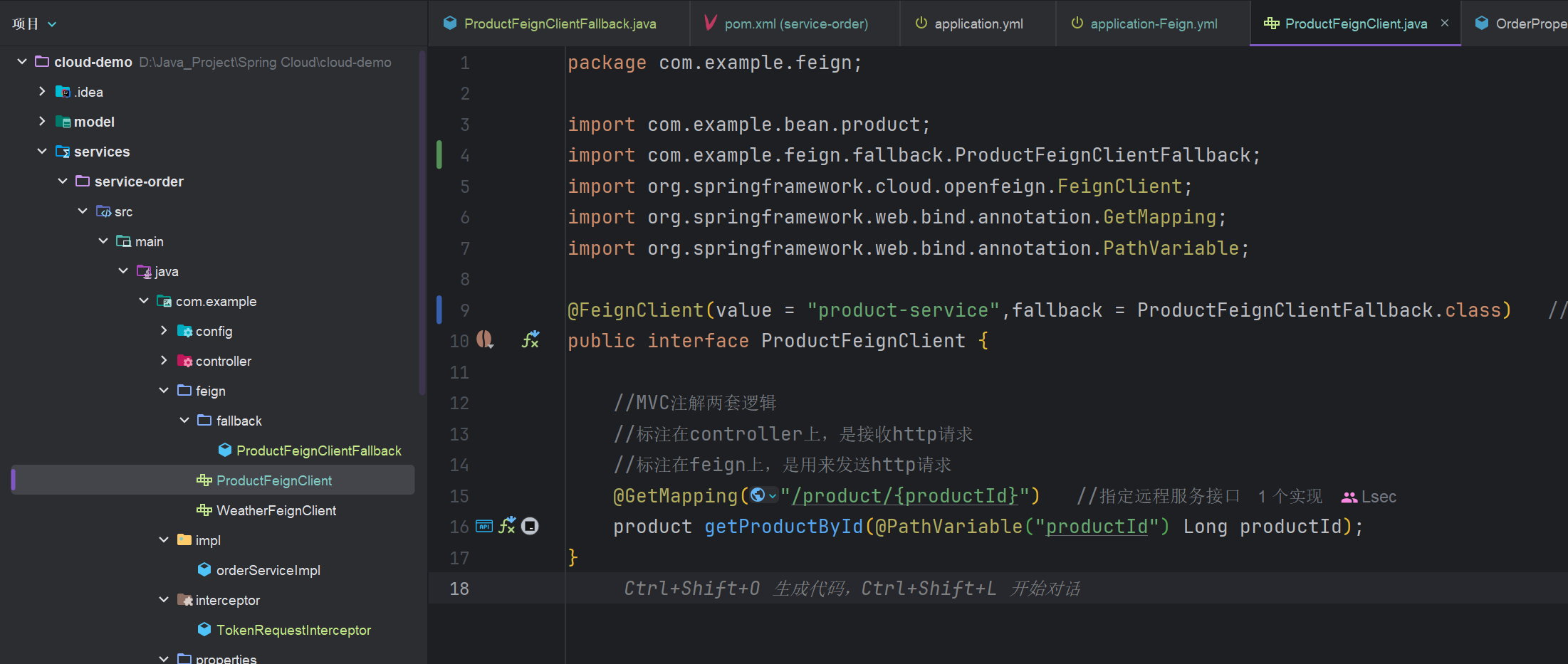Click the TokenRequestInterceptor class icon

(204, 630)
